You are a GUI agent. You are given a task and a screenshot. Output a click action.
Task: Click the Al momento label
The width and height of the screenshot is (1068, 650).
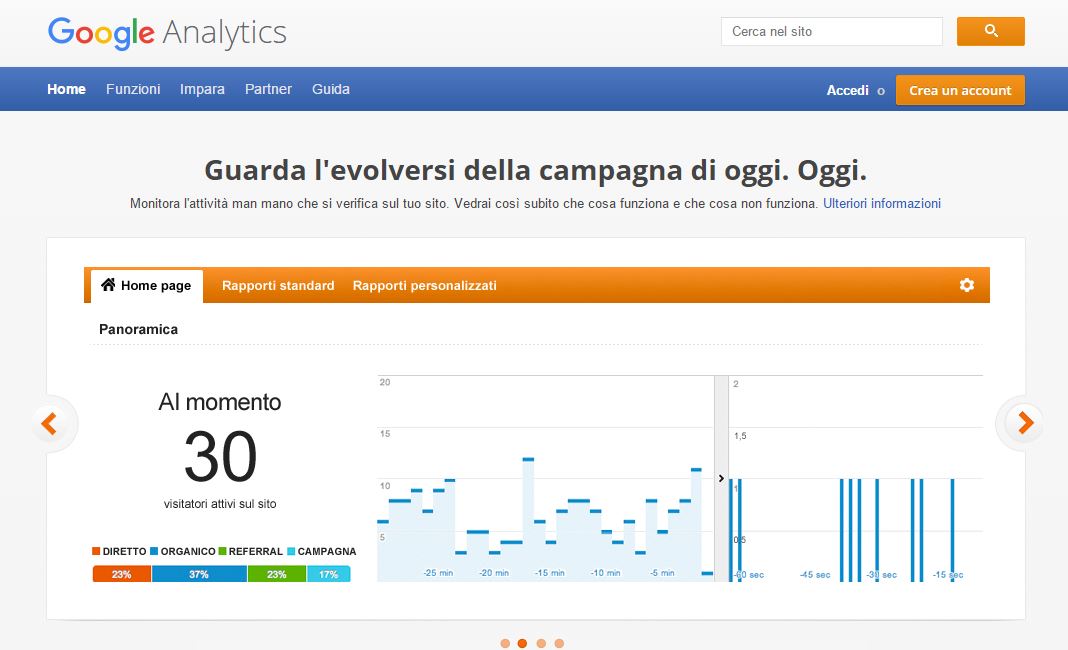coord(219,402)
